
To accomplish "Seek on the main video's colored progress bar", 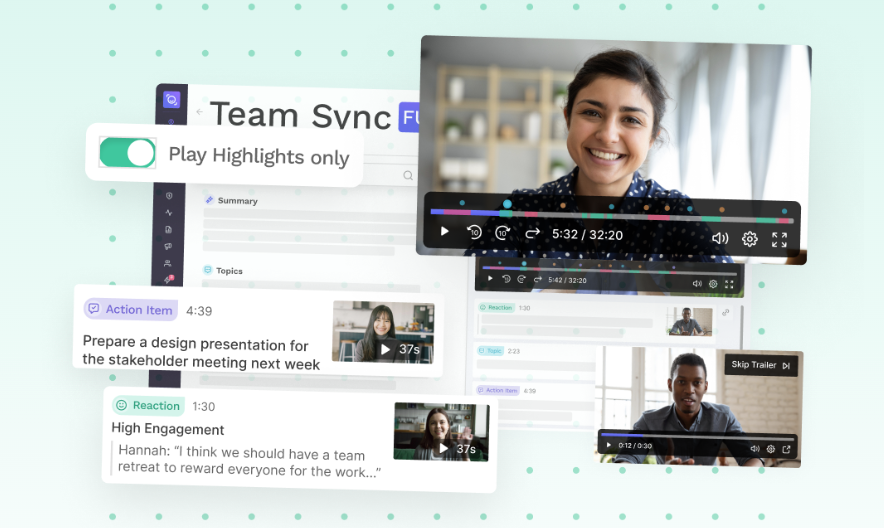I will pyautogui.click(x=612, y=216).
